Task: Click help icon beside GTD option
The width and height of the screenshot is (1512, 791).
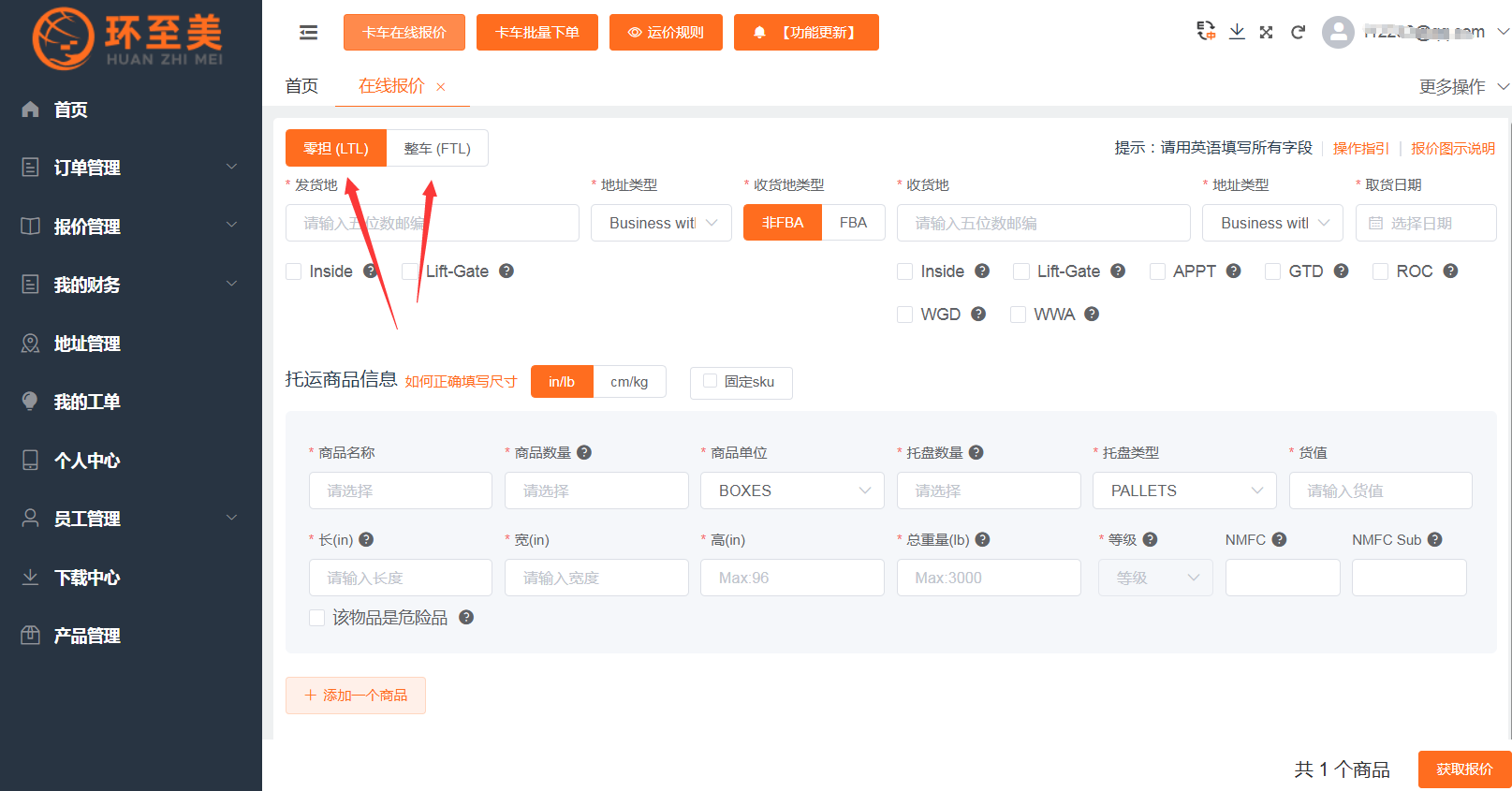Action: pos(1341,271)
